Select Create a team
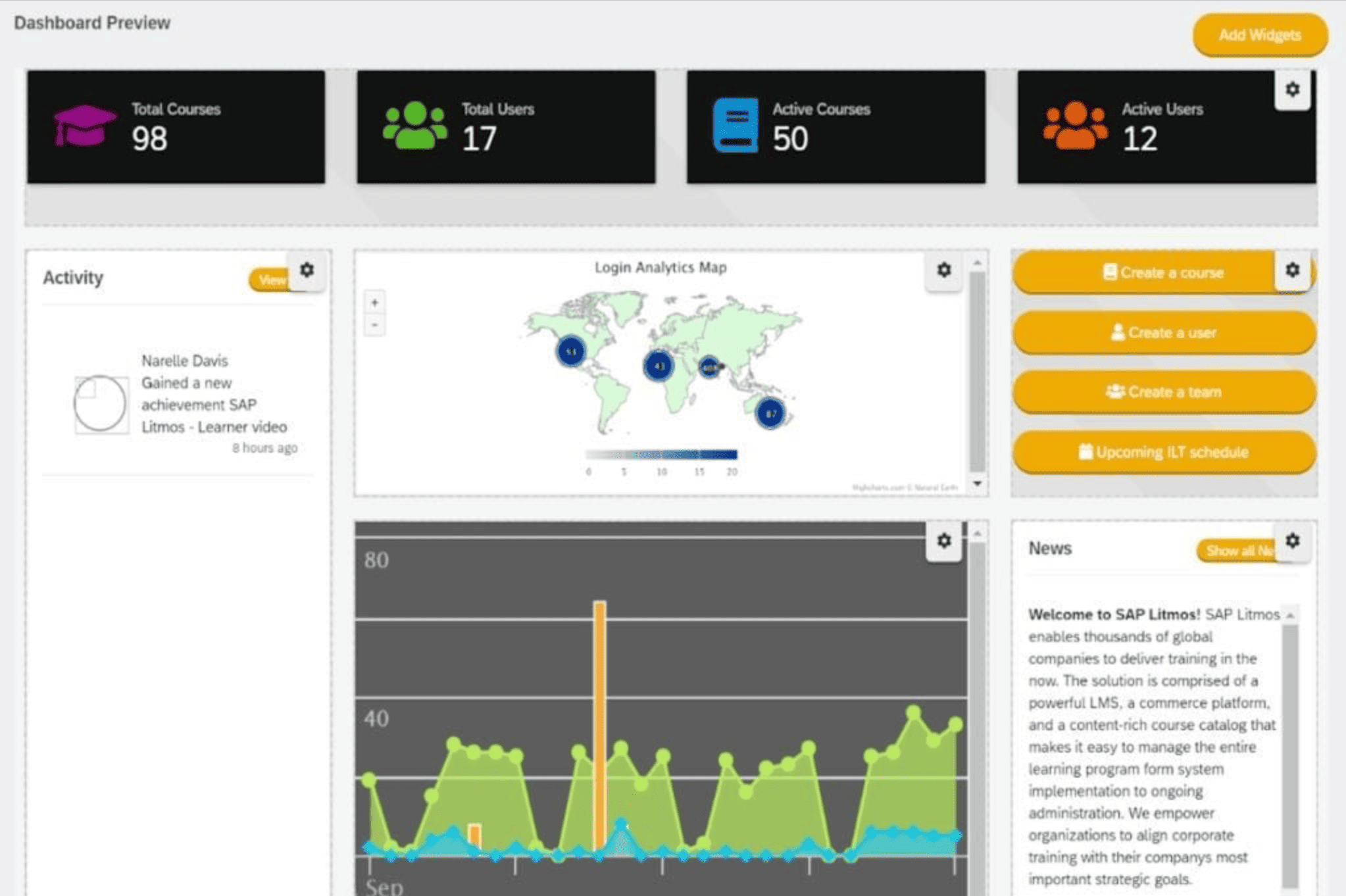Viewport: 1346px width, 896px height. click(1163, 392)
